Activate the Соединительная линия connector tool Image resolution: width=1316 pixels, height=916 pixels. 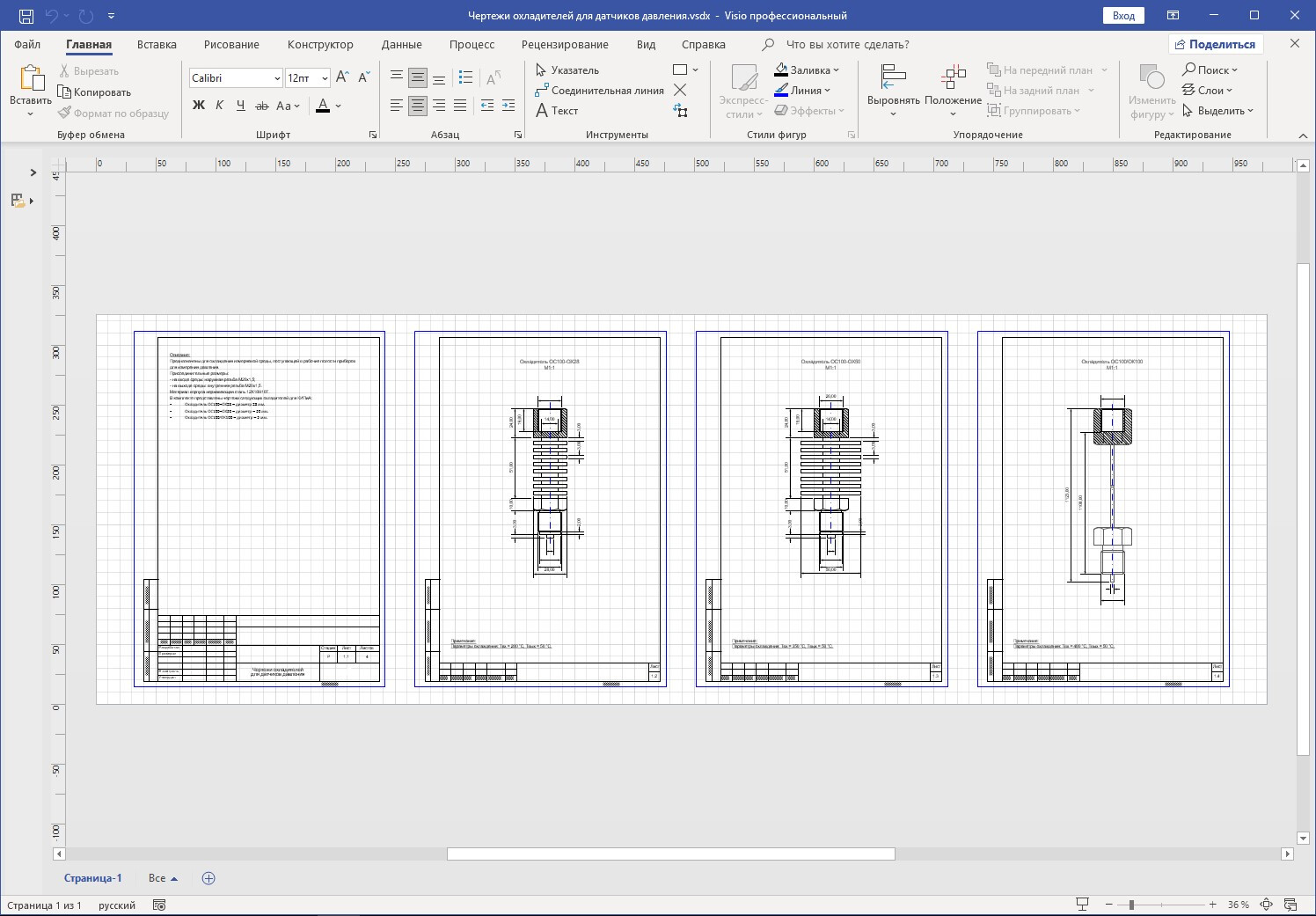tap(599, 91)
